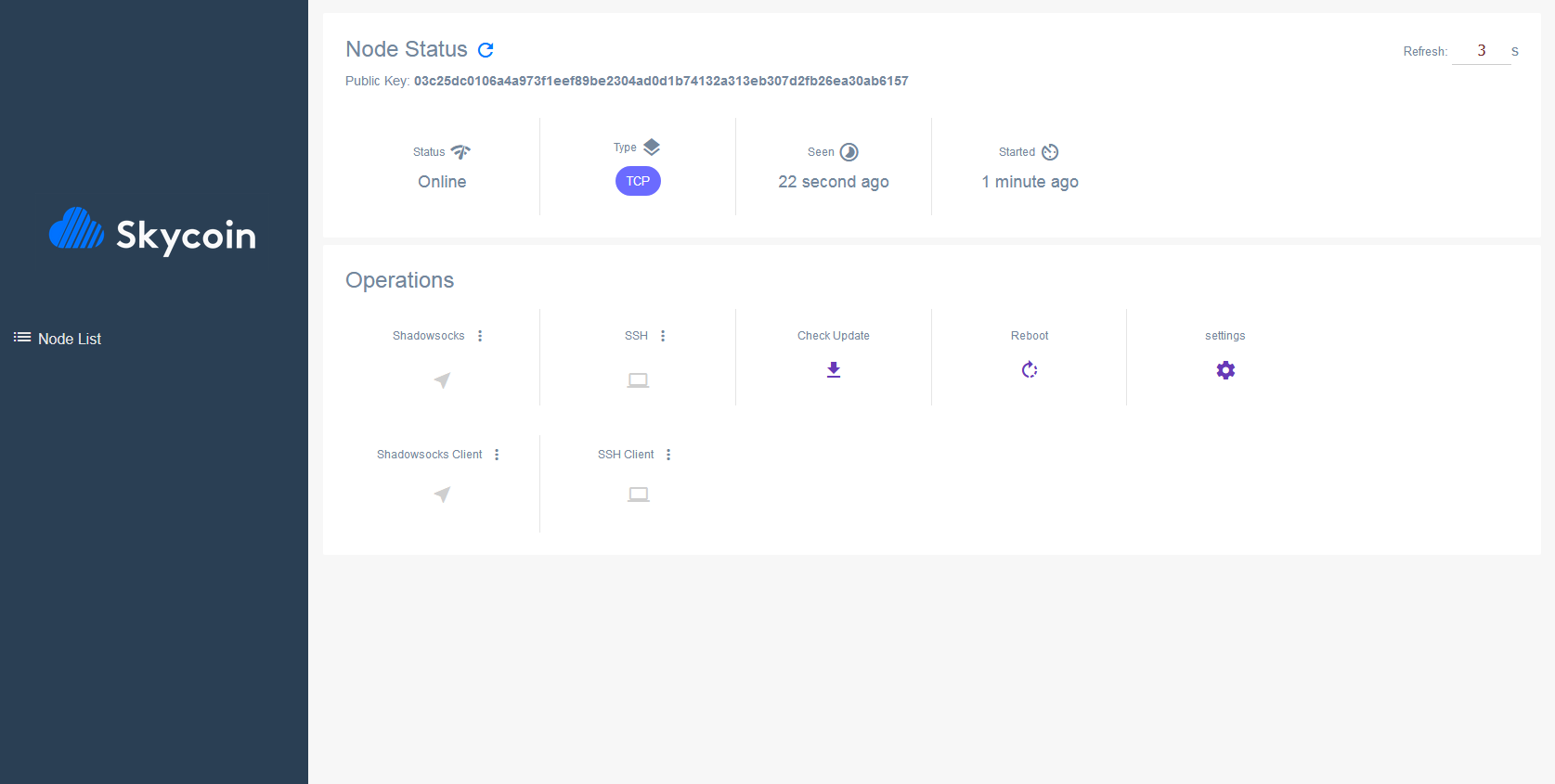Edit the Refresh interval value
The height and width of the screenshot is (784, 1555).
coord(1481,50)
